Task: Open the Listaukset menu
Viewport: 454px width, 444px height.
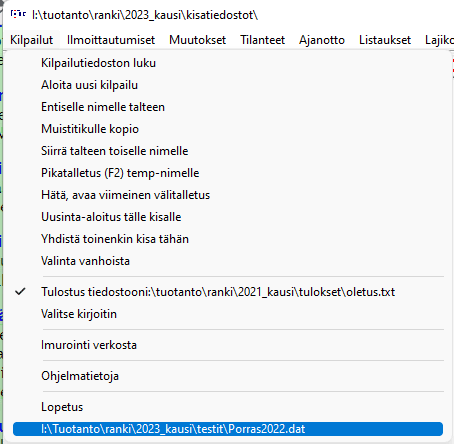Action: coord(385,40)
